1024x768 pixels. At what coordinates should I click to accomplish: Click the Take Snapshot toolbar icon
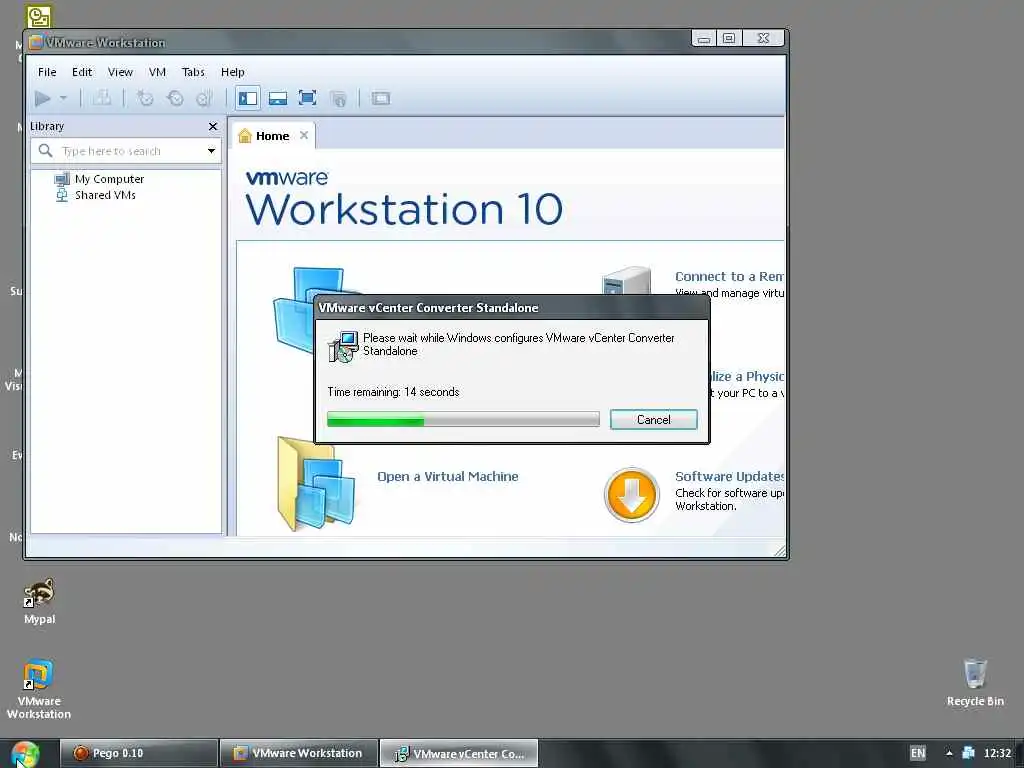coord(145,99)
